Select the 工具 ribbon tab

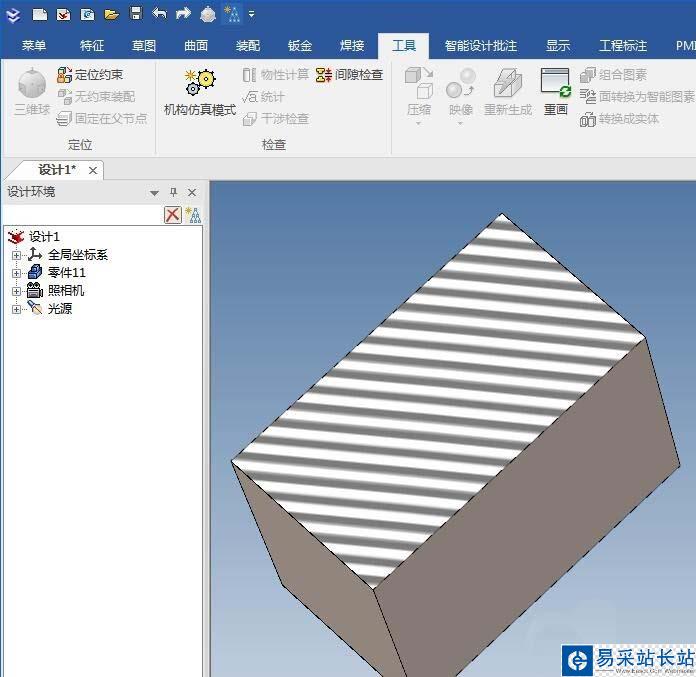click(404, 45)
